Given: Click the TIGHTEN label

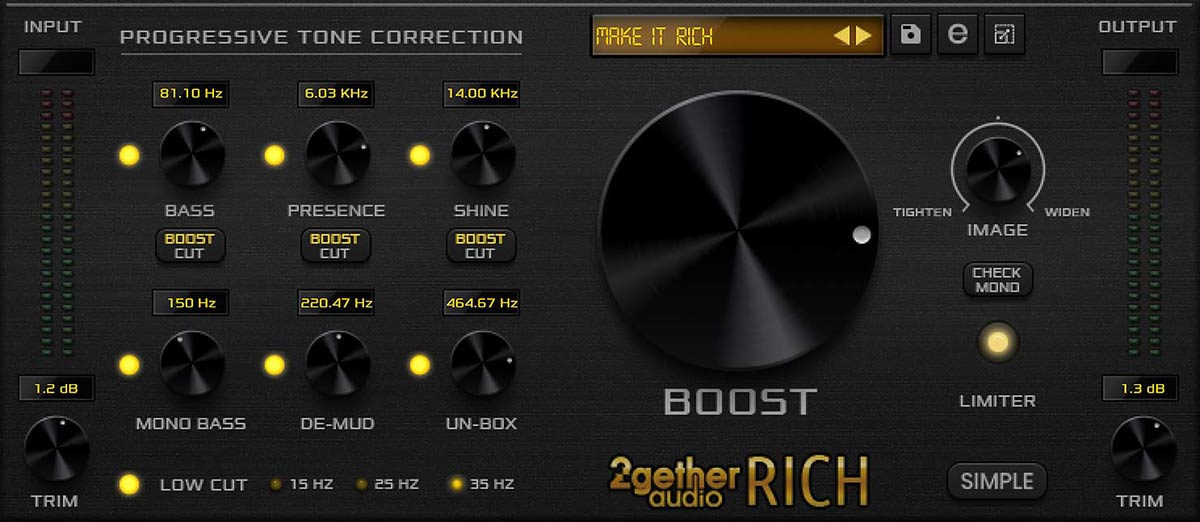Looking at the screenshot, I should [x=921, y=212].
